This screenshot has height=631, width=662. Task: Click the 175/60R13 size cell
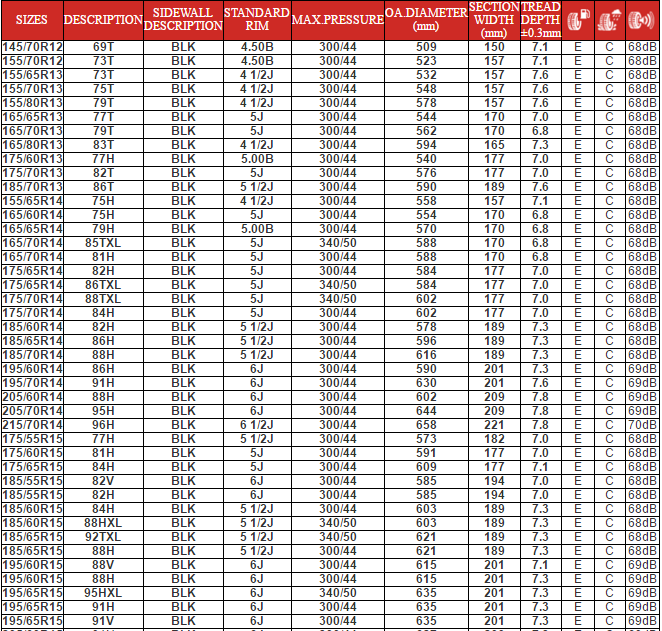point(33,159)
